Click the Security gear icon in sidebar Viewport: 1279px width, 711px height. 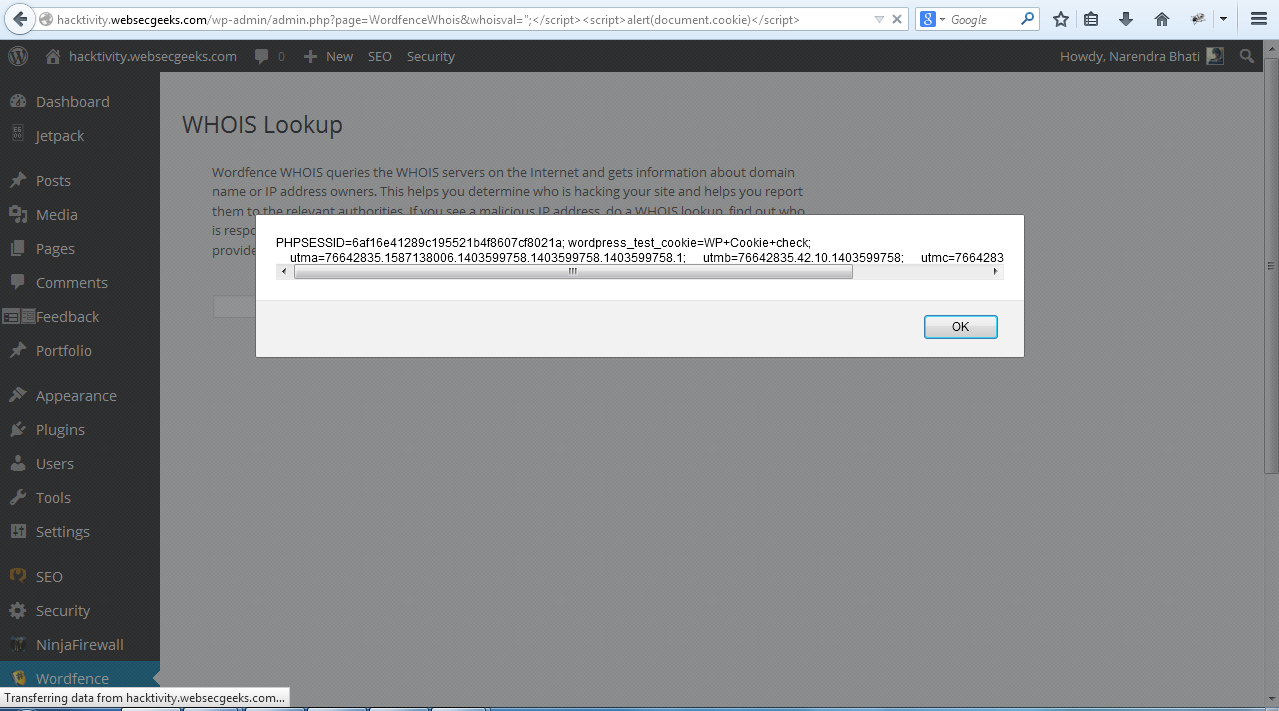pos(18,610)
